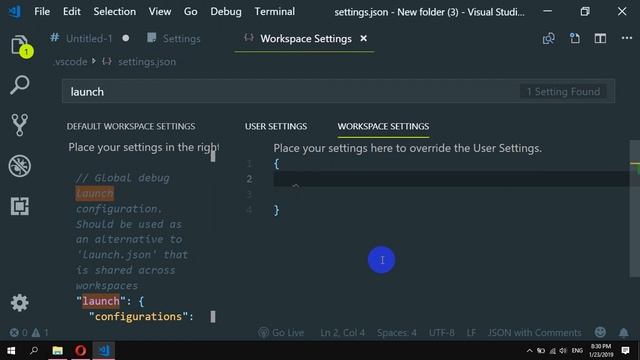Open the Debug view in activity bar
Image resolution: width=640 pixels, height=360 pixels.
tap(20, 166)
